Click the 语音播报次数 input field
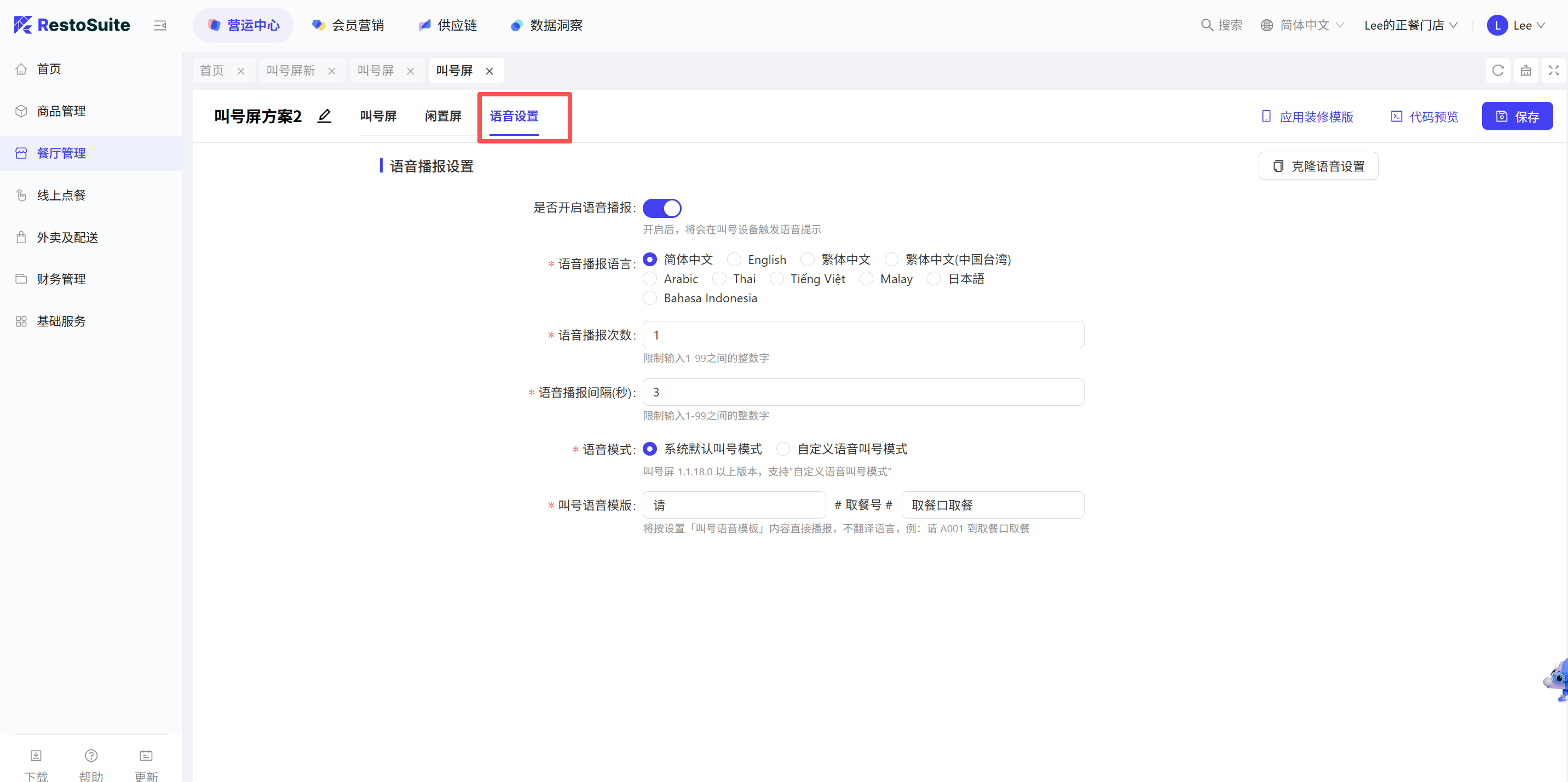 [x=862, y=335]
